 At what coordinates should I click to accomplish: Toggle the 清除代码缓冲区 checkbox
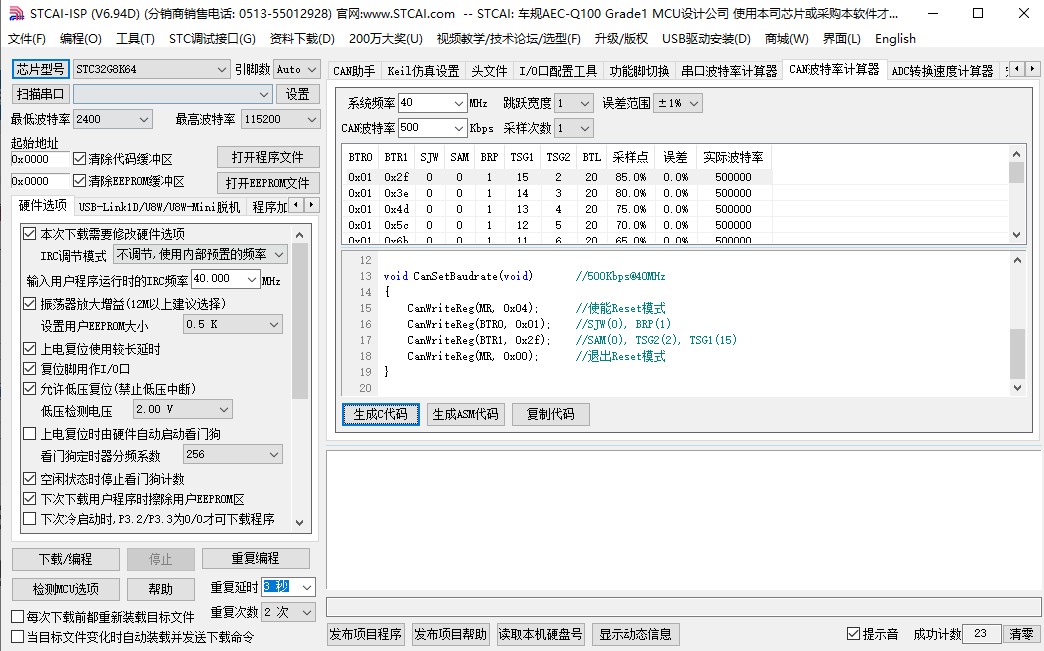point(80,159)
